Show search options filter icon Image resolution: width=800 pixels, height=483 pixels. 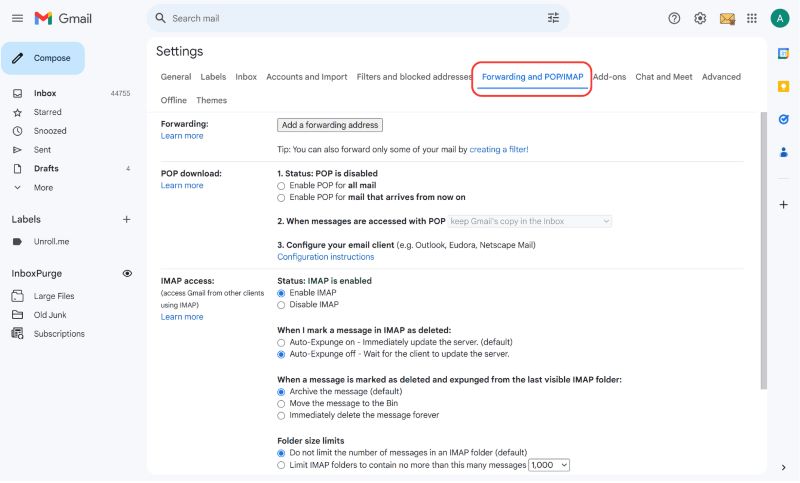(553, 18)
